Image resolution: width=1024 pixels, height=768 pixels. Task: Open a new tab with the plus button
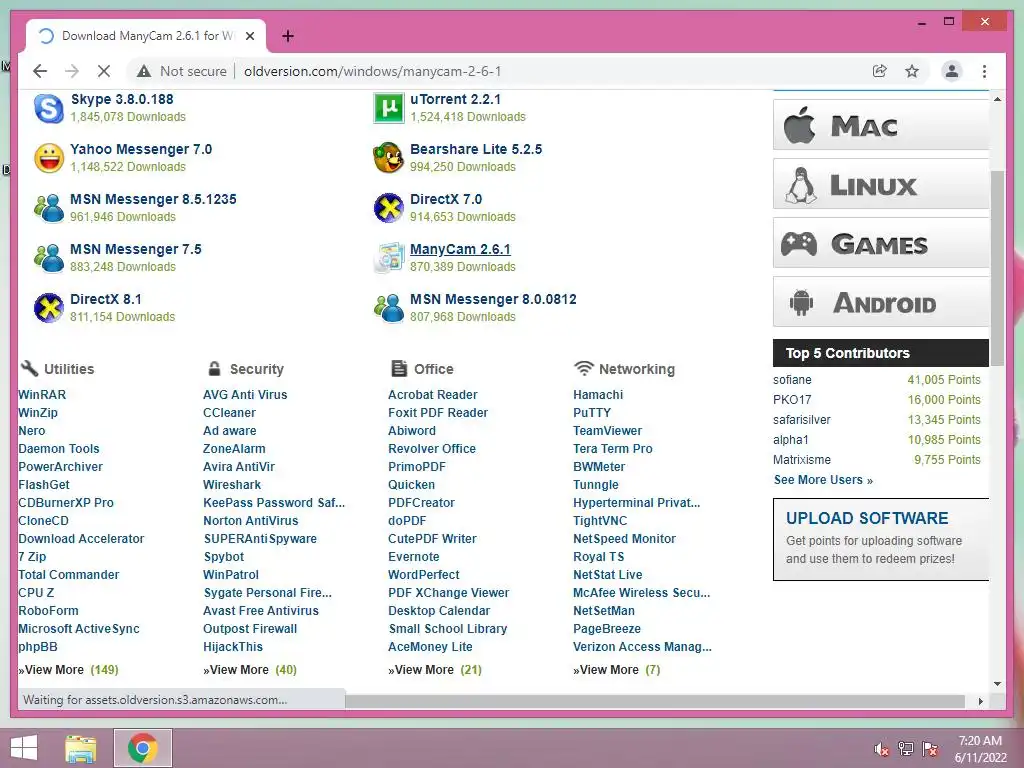[287, 36]
